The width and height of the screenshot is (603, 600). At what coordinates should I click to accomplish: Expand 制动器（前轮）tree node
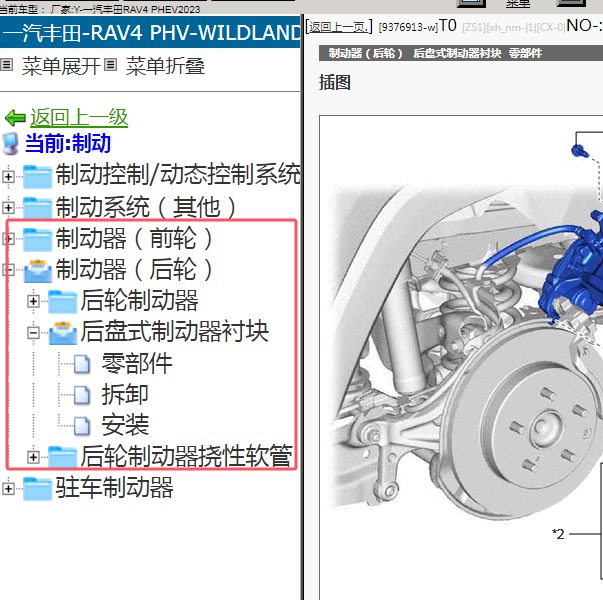8,239
